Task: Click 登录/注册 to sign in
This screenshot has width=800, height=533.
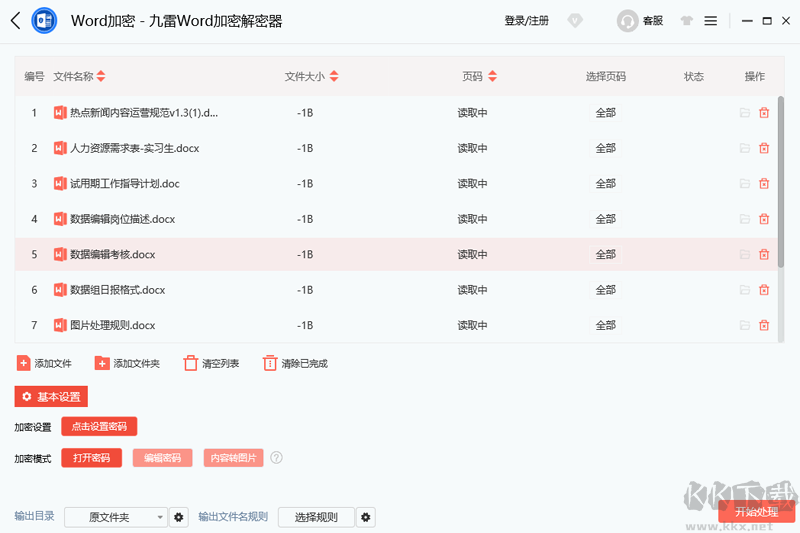Action: (x=527, y=21)
